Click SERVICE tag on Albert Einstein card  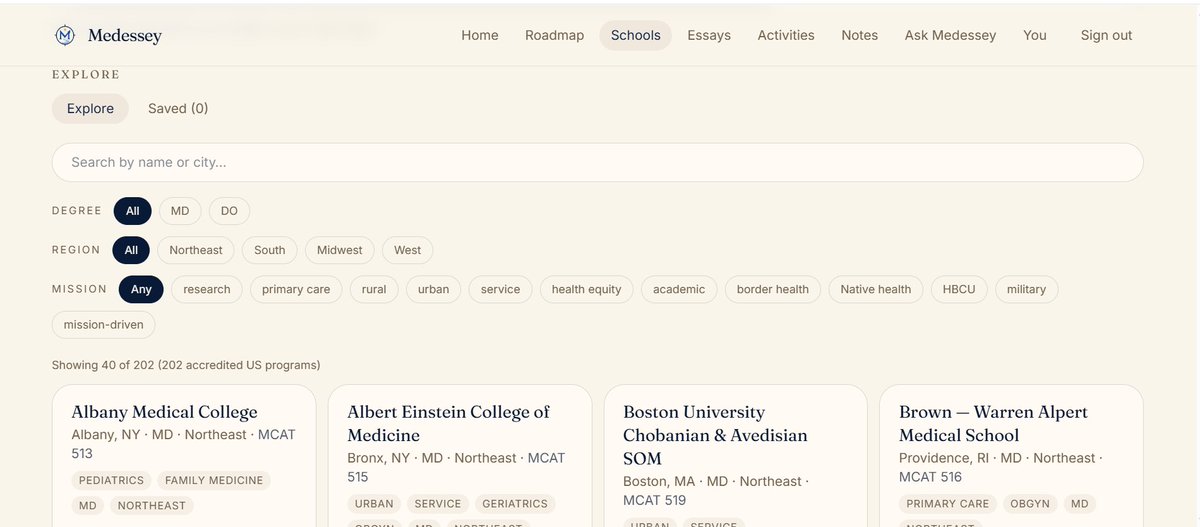tap(438, 504)
